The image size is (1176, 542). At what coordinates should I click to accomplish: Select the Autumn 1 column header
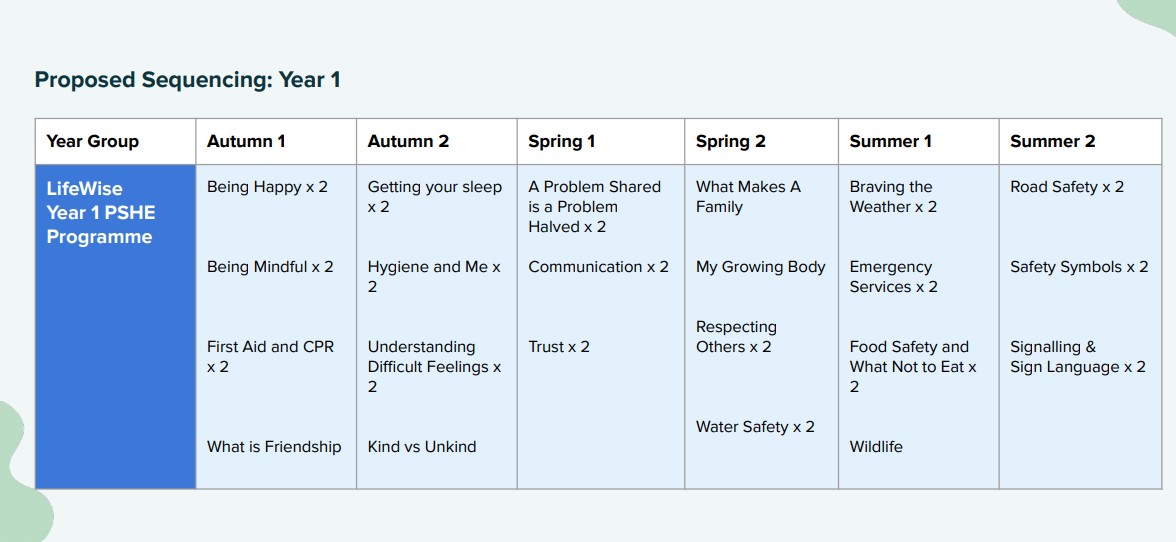click(246, 141)
